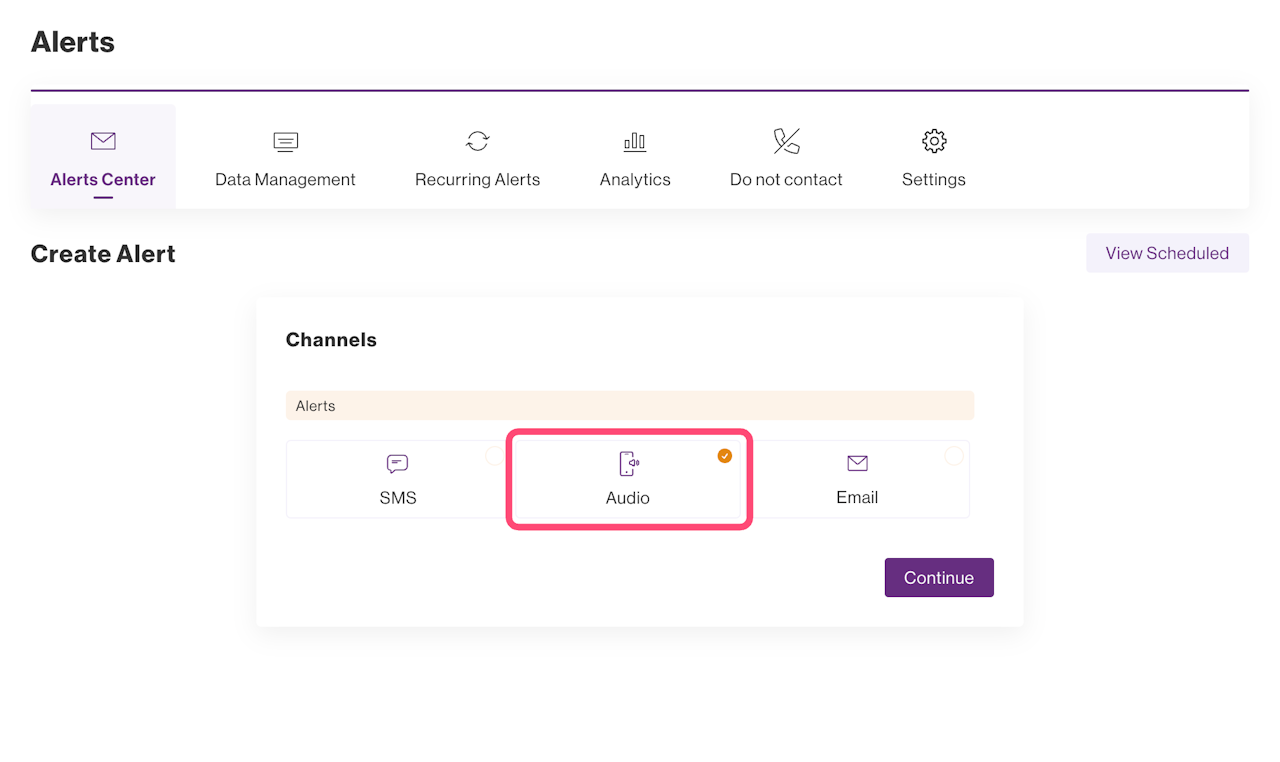Screen dimensions: 1280x762
Task: Click the envelope icon for Alerts Center
Action: (x=103, y=141)
